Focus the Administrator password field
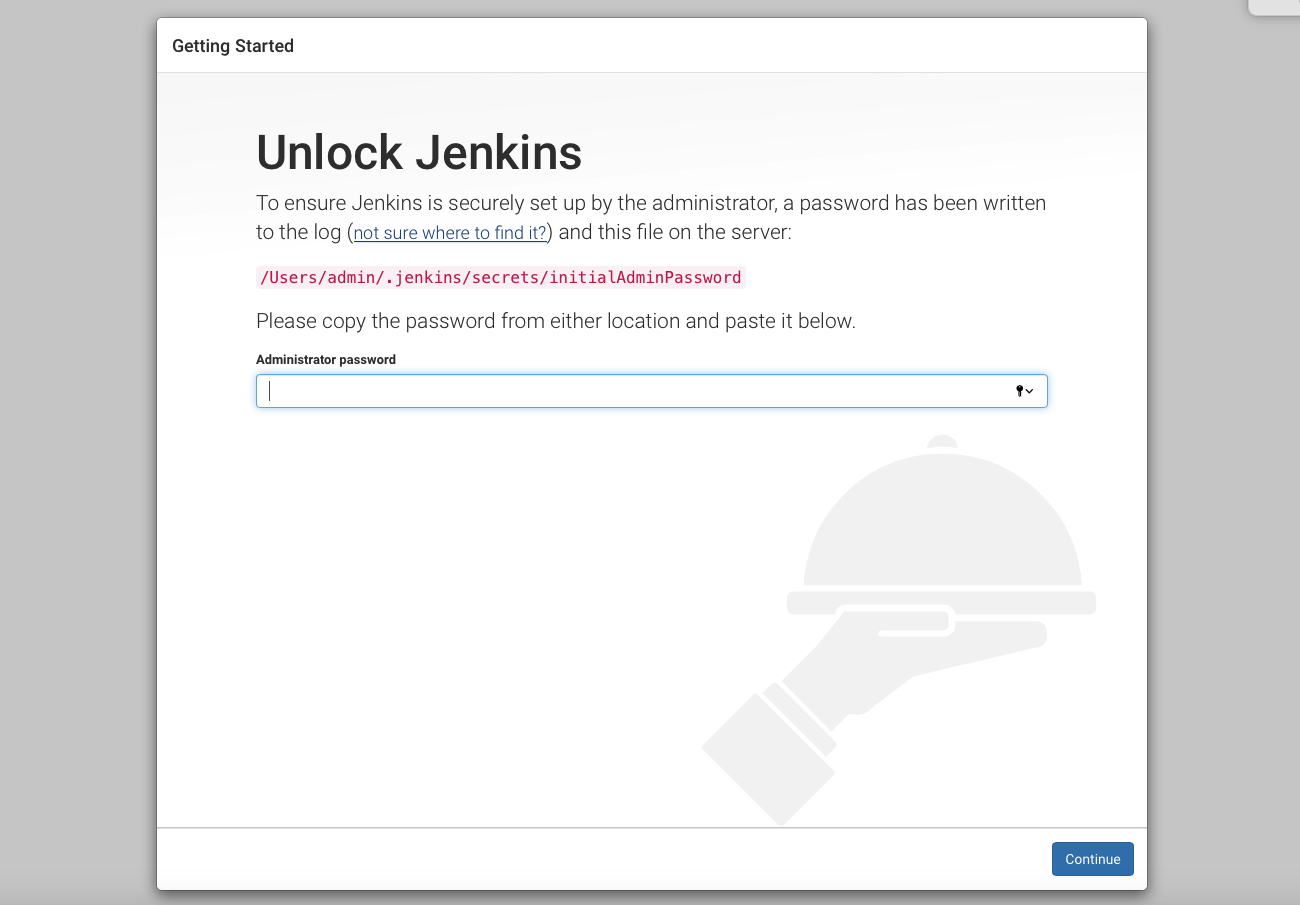Image resolution: width=1300 pixels, height=905 pixels. [651, 391]
